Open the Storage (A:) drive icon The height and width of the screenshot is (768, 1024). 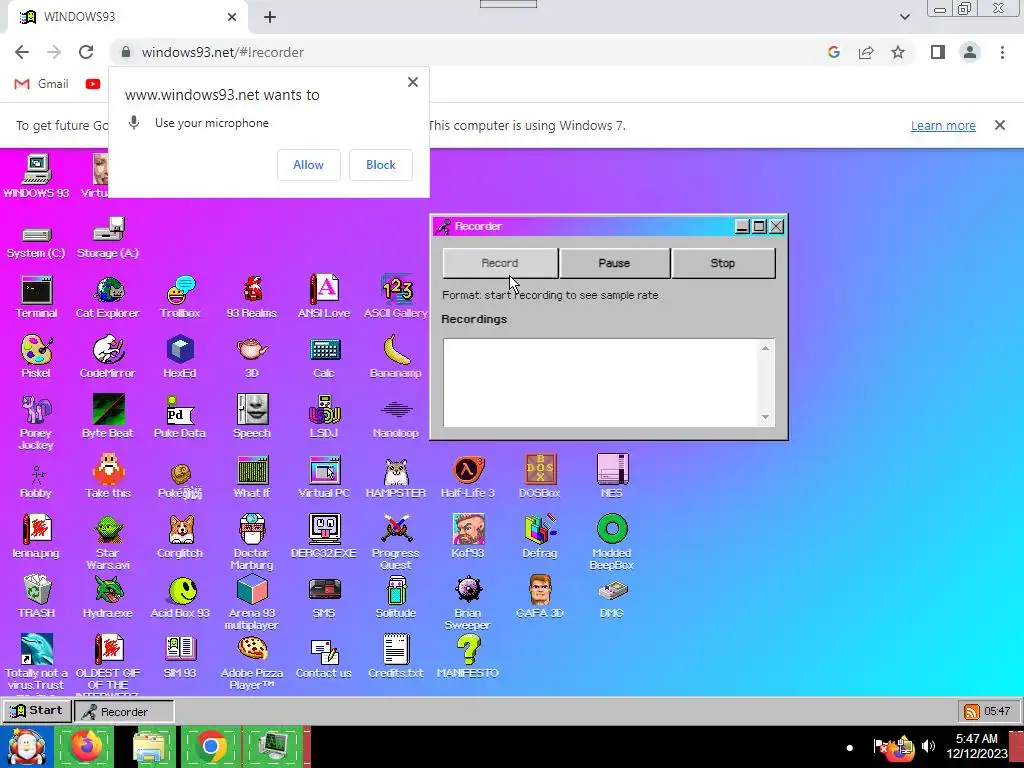[108, 238]
